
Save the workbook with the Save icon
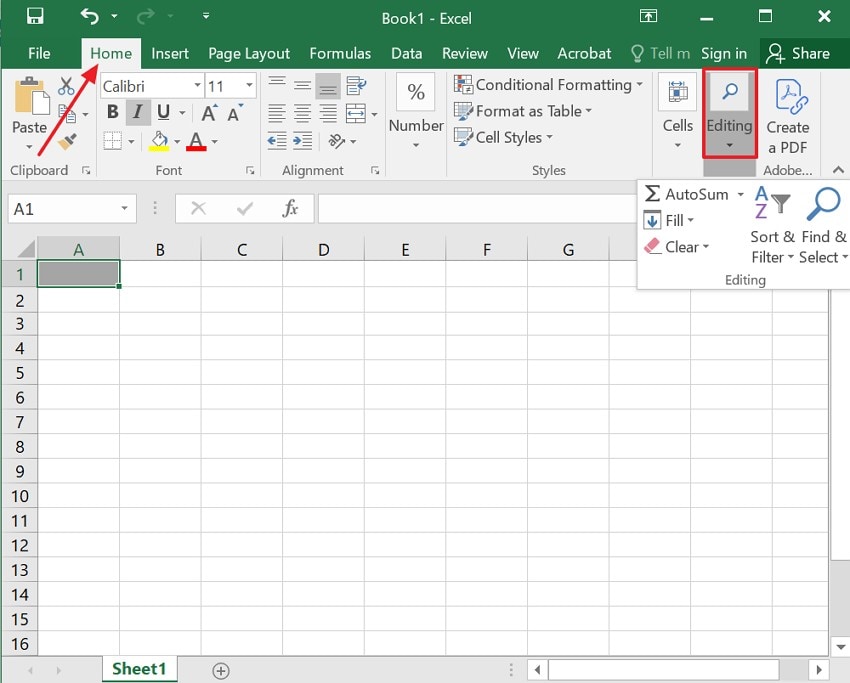click(x=37, y=17)
